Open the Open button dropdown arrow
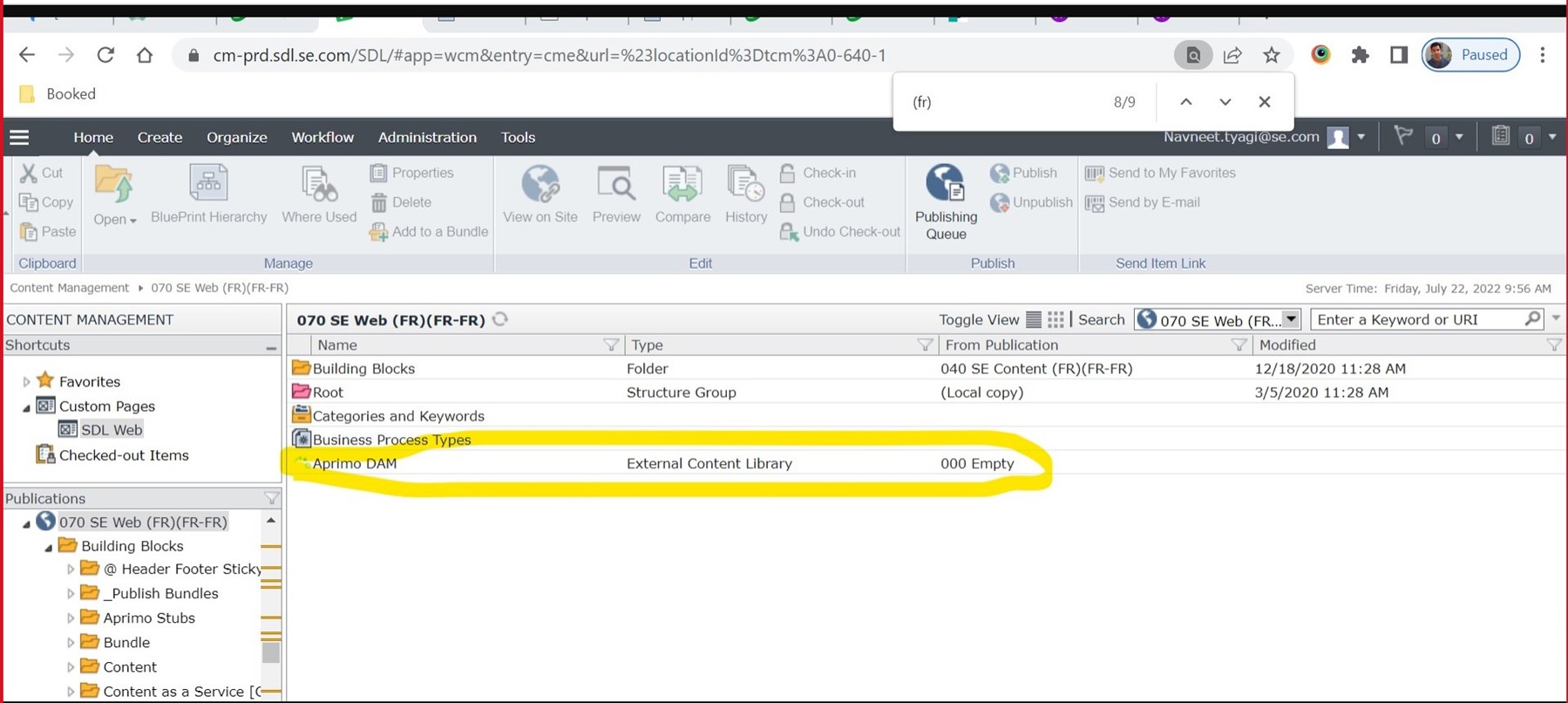1568x703 pixels. (132, 221)
